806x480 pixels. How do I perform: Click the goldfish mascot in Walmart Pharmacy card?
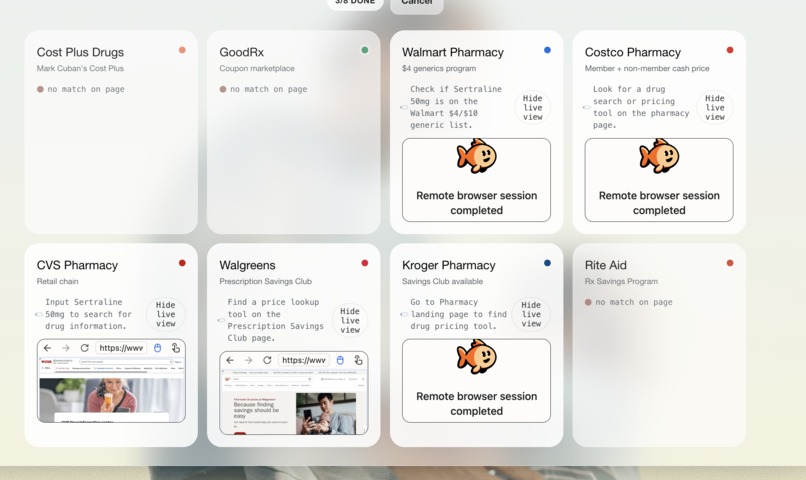[477, 155]
